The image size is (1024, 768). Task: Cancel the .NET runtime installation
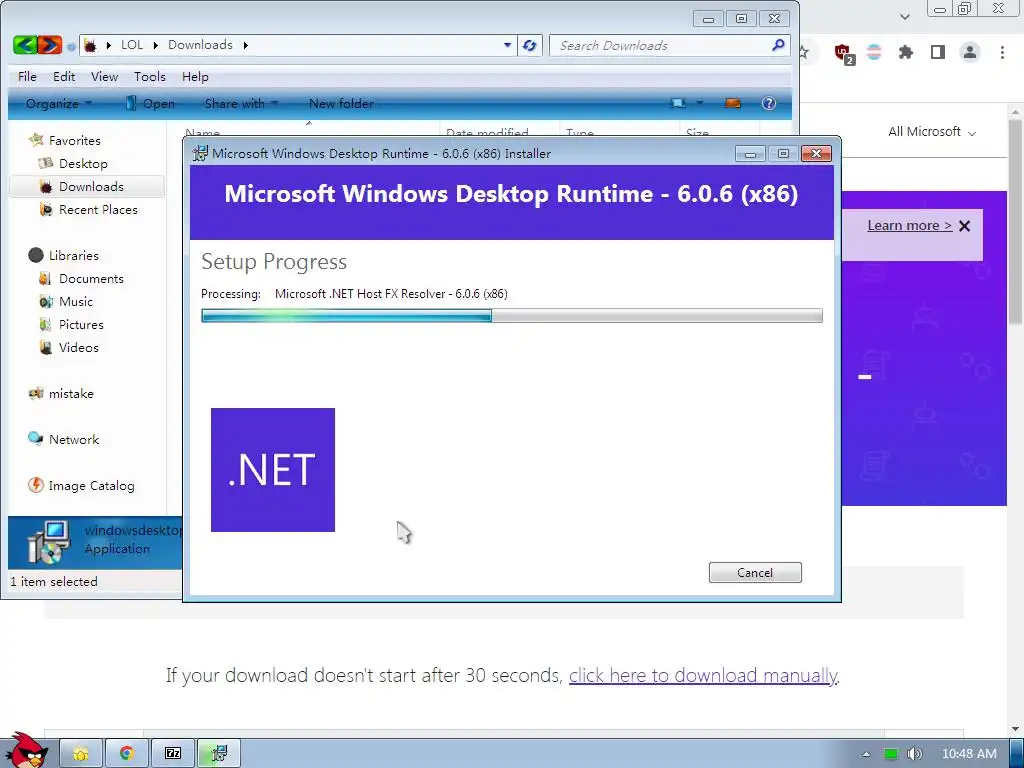(x=755, y=573)
